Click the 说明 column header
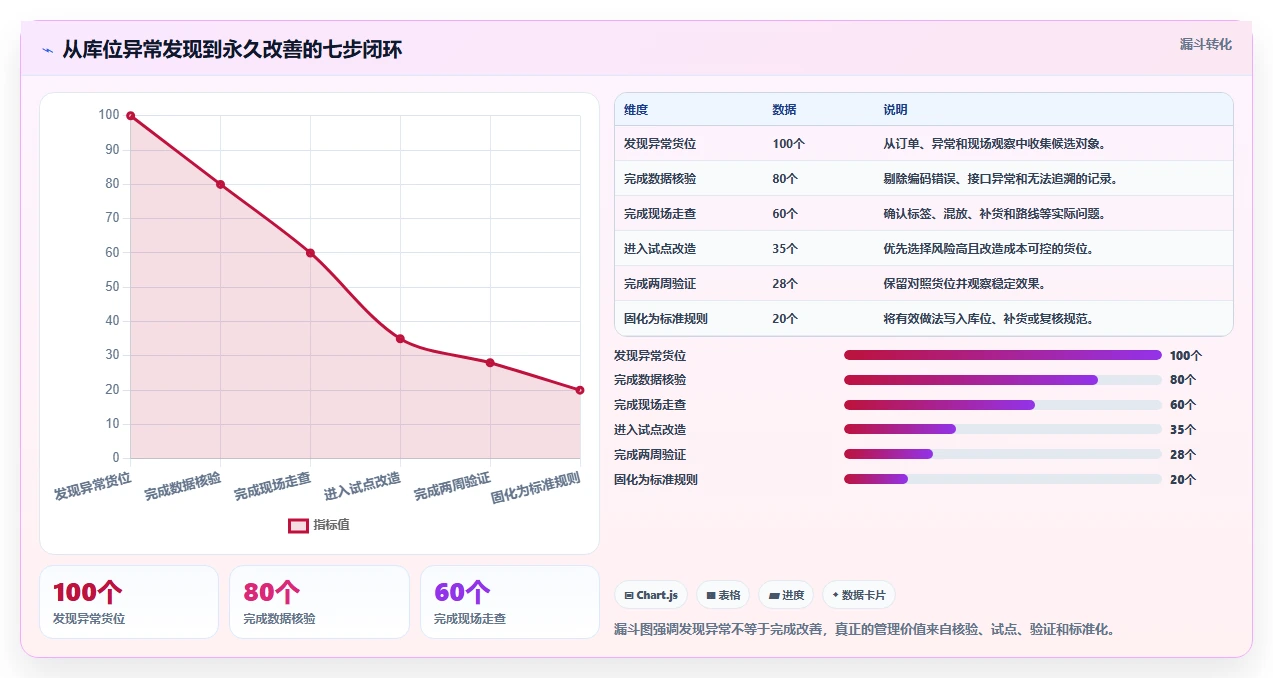This screenshot has width=1273, height=678. 895,110
